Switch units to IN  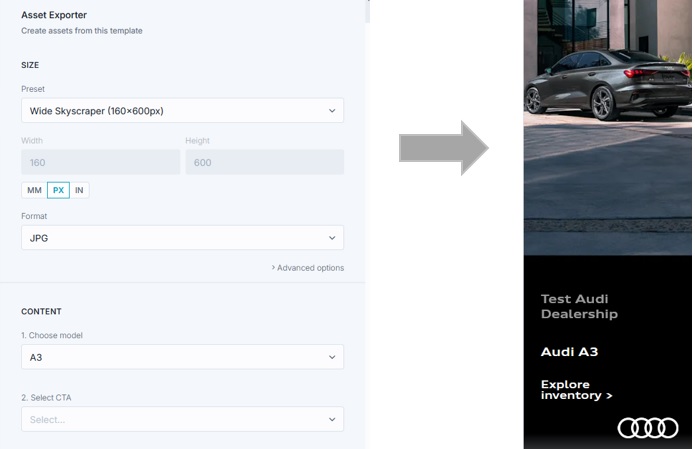tap(79, 190)
